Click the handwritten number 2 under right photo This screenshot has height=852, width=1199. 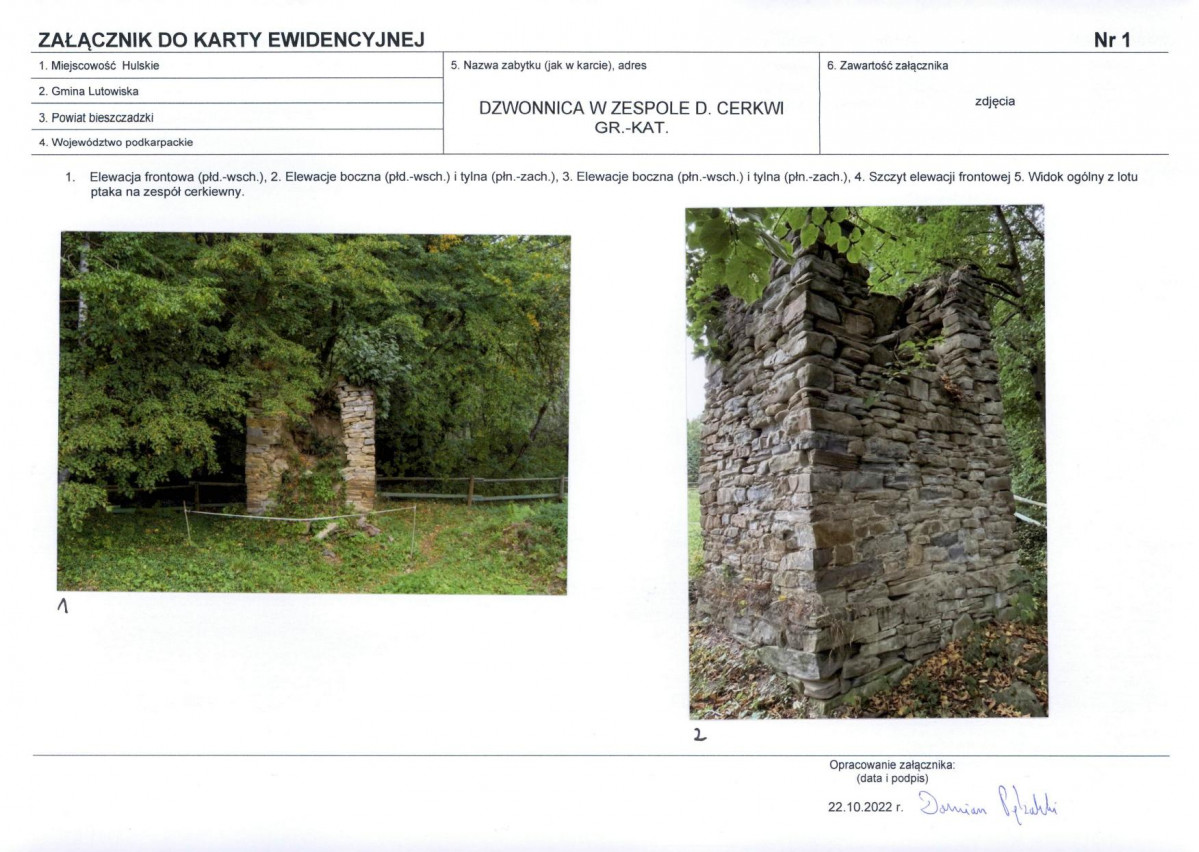[699, 735]
